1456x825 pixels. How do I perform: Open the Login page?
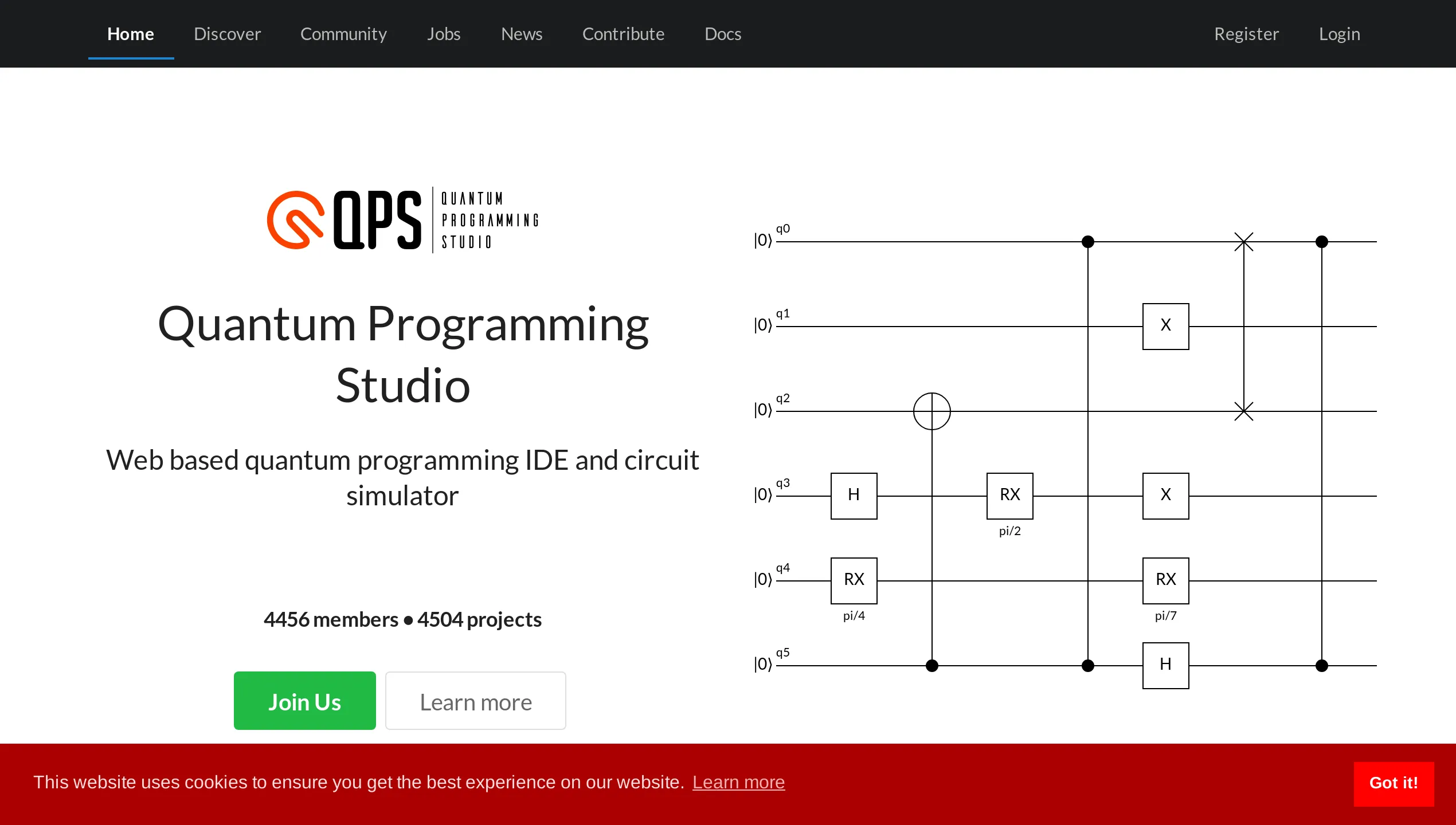pyautogui.click(x=1339, y=34)
